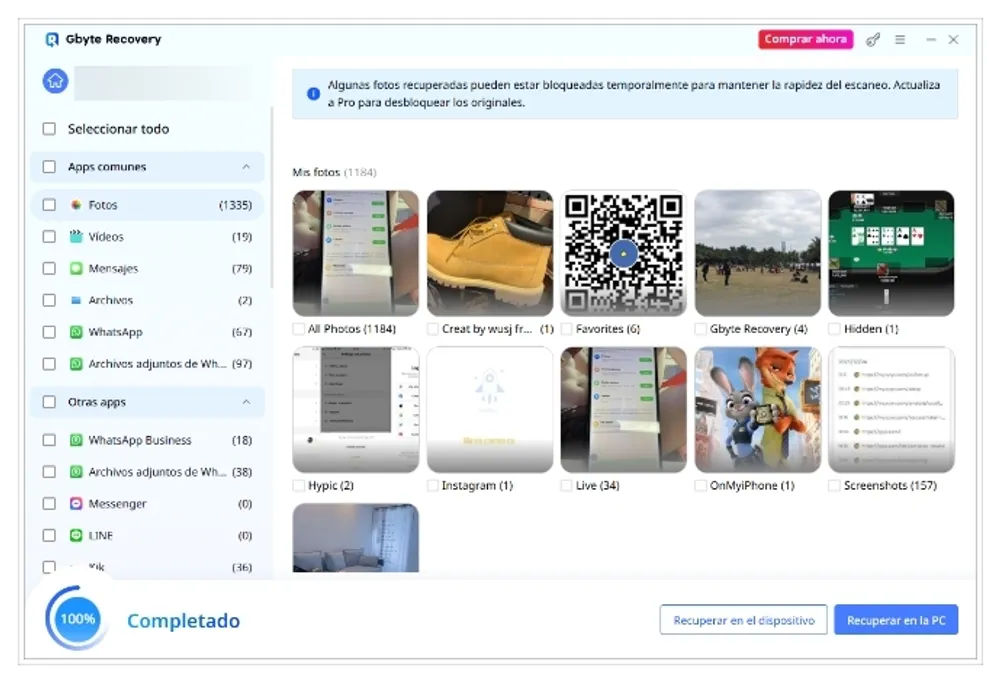Image resolution: width=1000 pixels, height=682 pixels.
Task: Click icon of Archivos adjuntos (38)
Action: pos(76,472)
